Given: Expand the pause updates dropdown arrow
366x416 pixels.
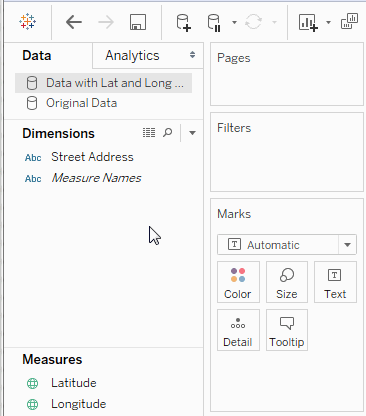Looking at the screenshot, I should [x=234, y=22].
